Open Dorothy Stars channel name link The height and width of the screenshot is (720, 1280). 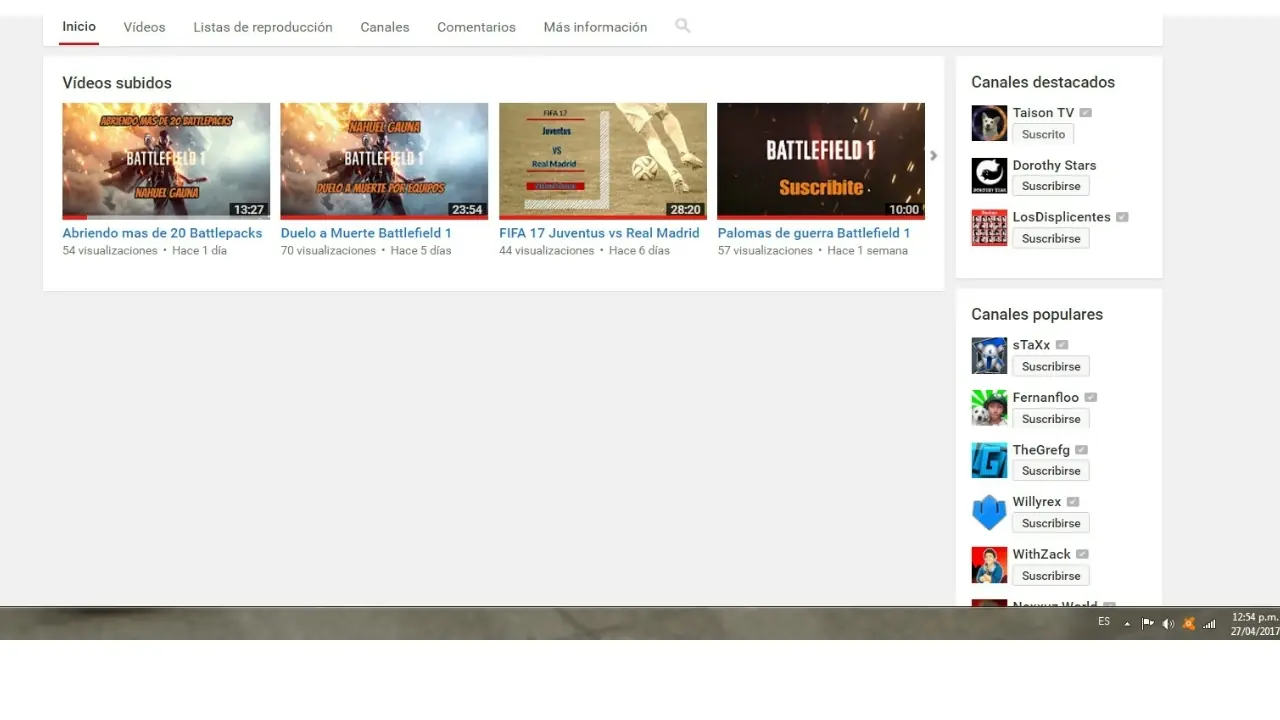(1054, 165)
